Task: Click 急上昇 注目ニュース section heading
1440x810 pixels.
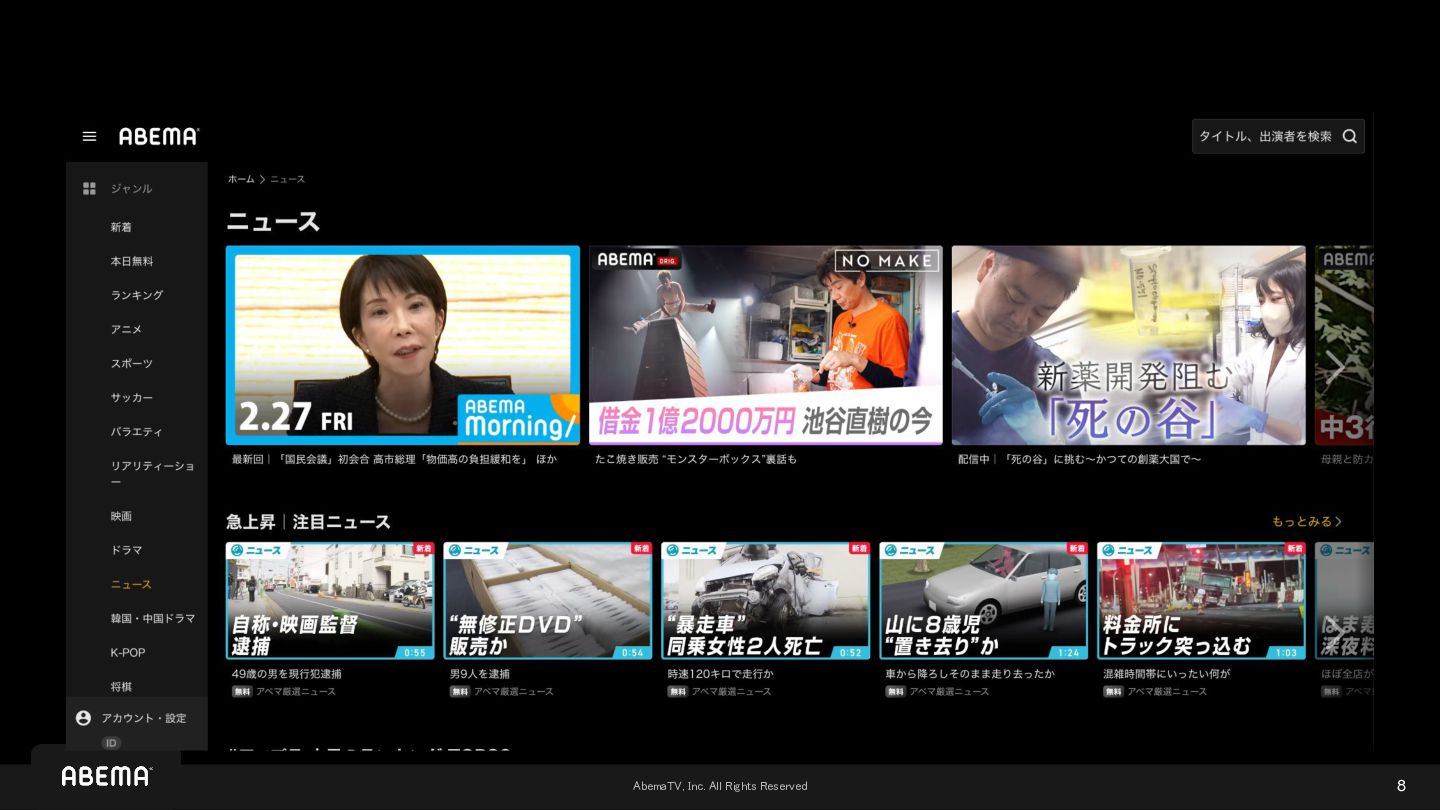Action: (308, 522)
